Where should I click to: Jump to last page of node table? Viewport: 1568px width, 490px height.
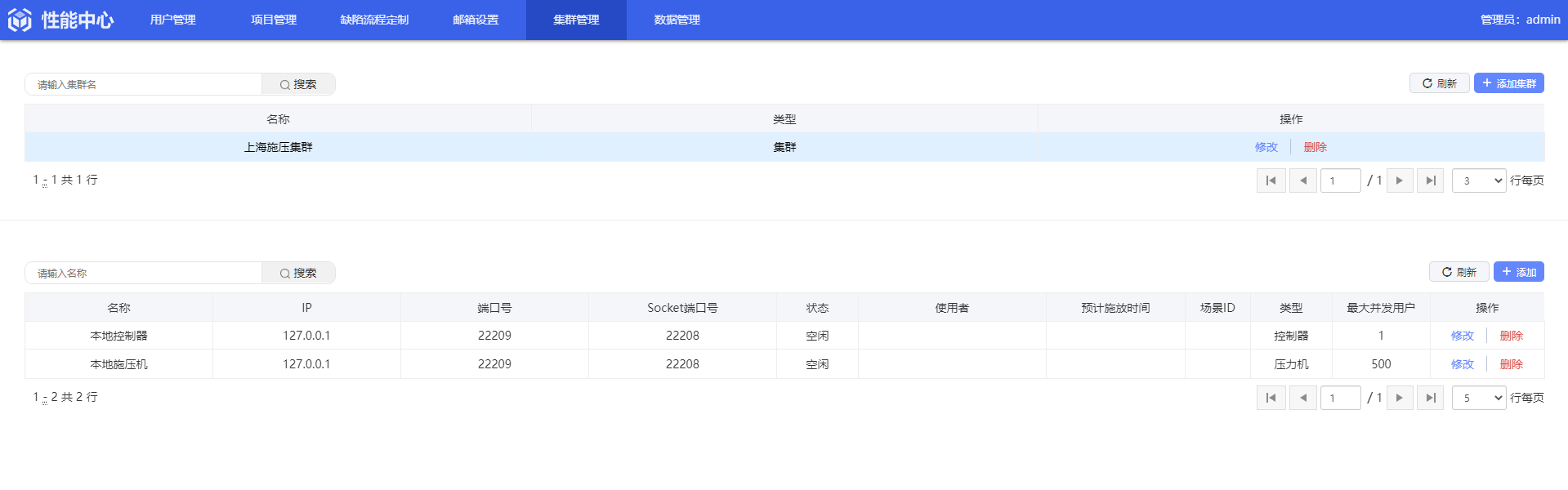[1430, 398]
